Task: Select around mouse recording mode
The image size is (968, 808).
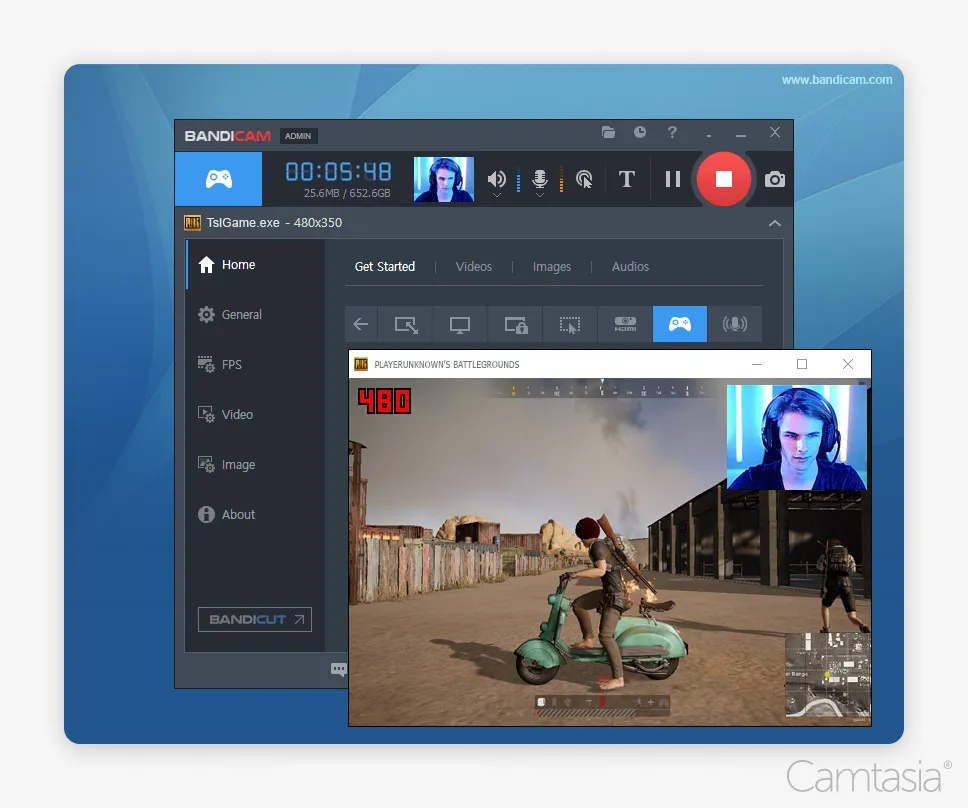Action: pos(570,324)
